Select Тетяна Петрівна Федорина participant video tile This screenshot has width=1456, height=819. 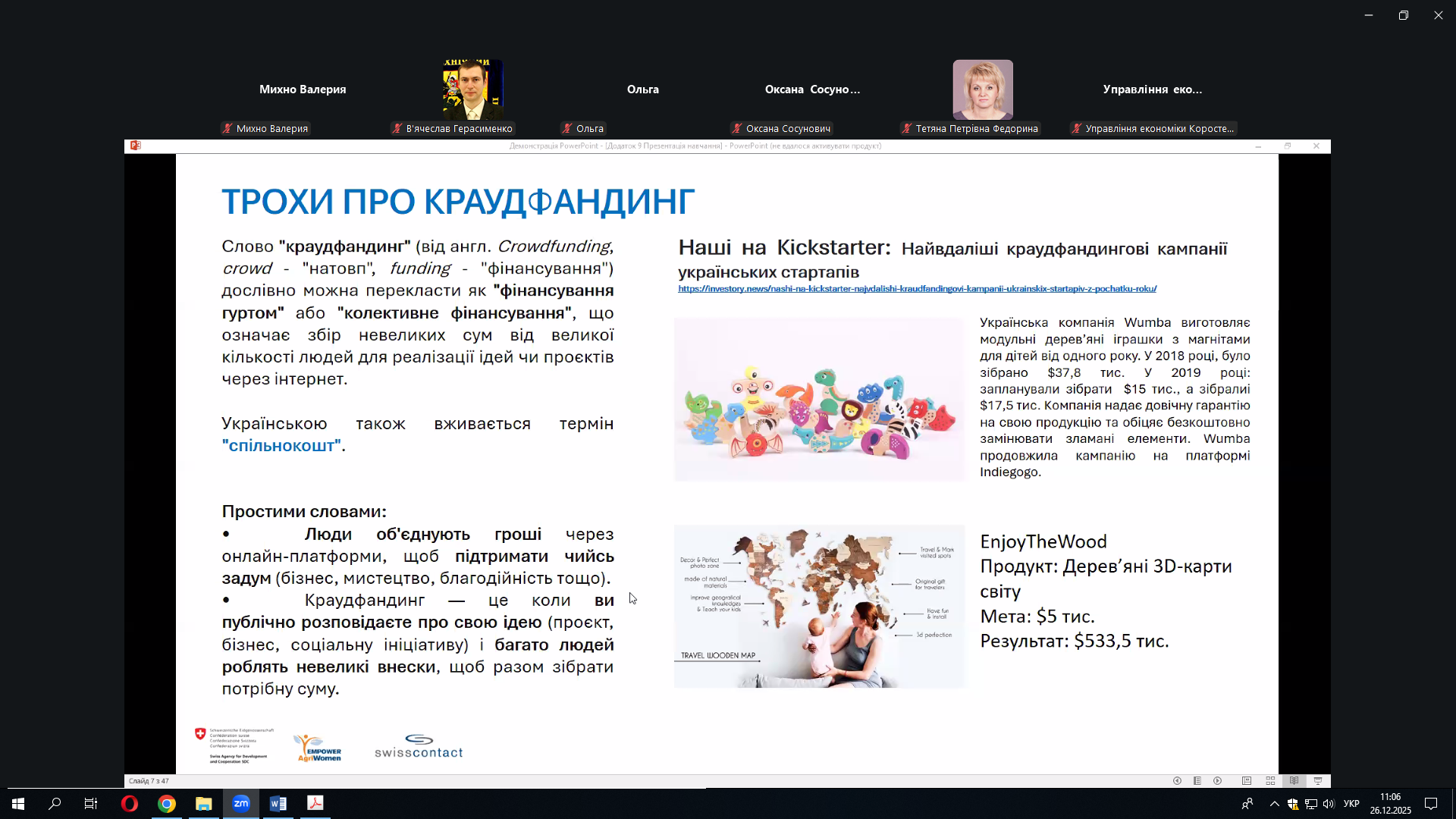tap(983, 89)
